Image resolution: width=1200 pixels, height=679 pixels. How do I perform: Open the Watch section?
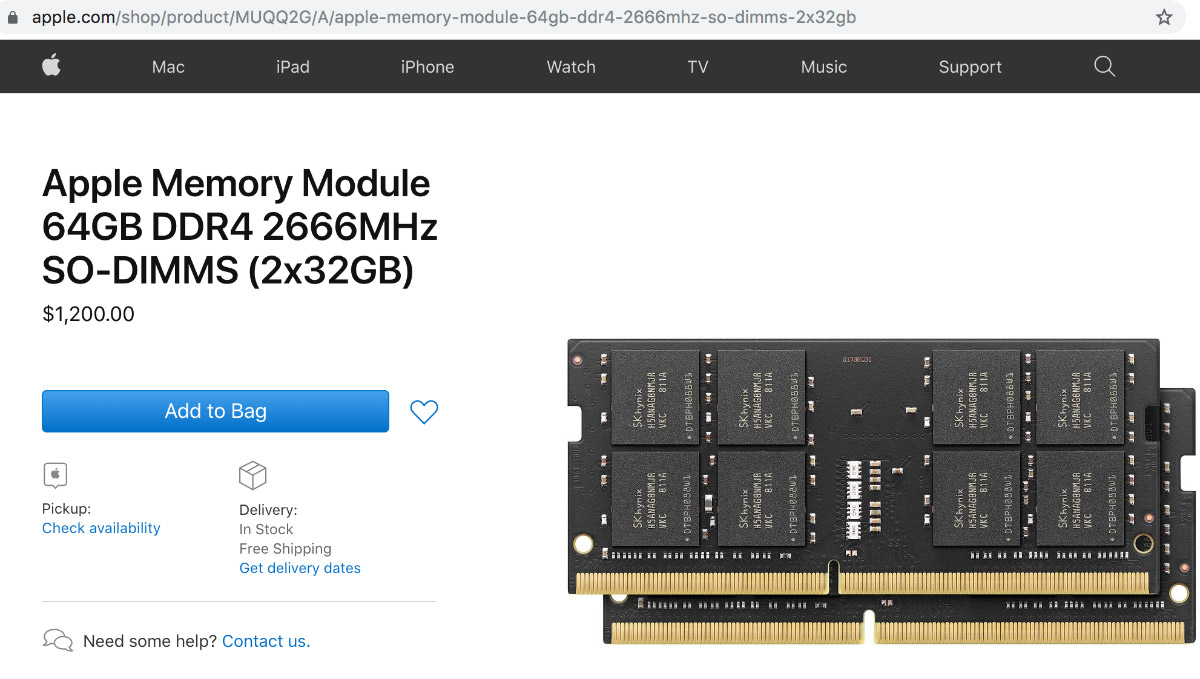[x=571, y=67]
